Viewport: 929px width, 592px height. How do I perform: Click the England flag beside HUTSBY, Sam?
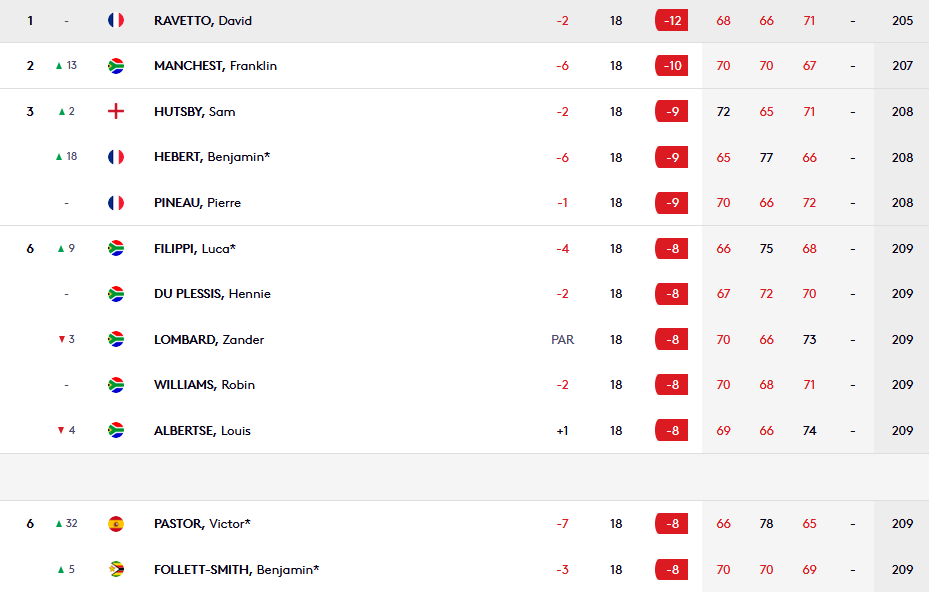coord(116,111)
